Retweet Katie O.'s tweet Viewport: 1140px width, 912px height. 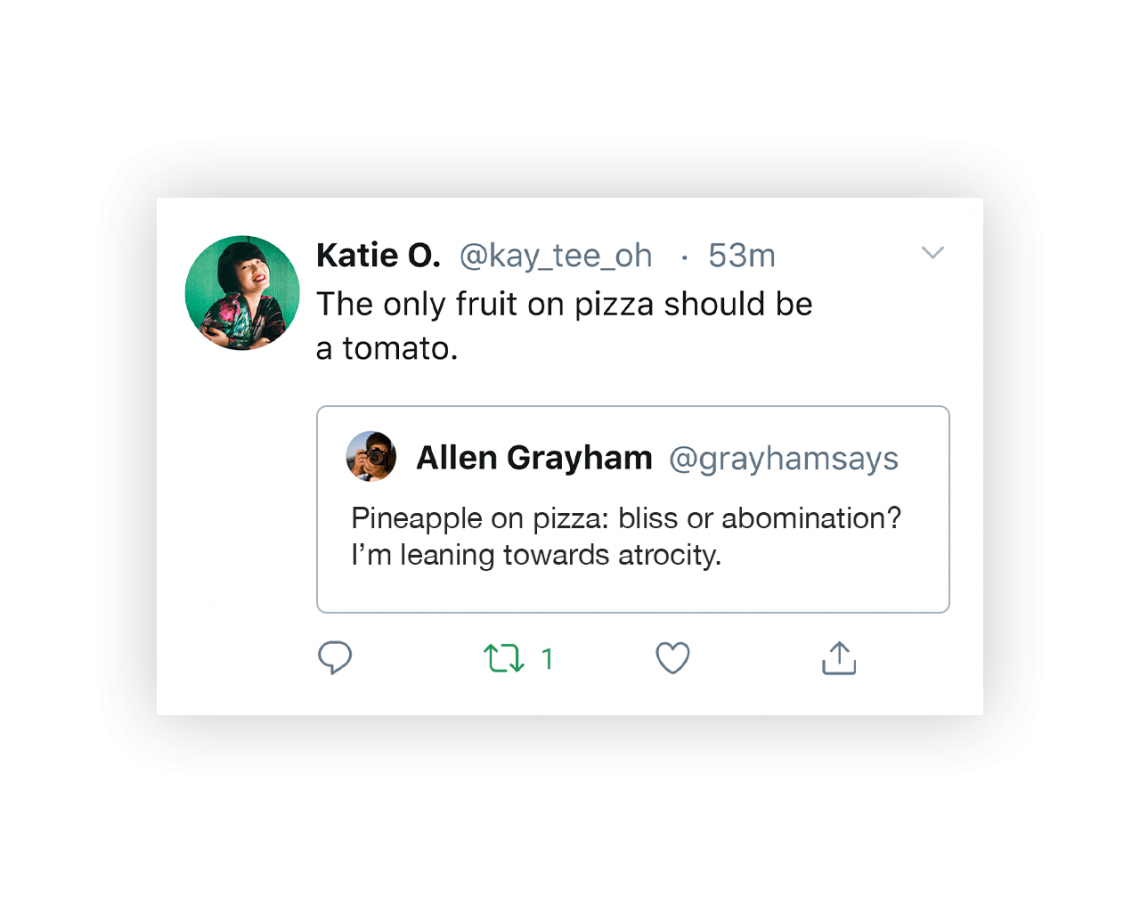click(504, 658)
